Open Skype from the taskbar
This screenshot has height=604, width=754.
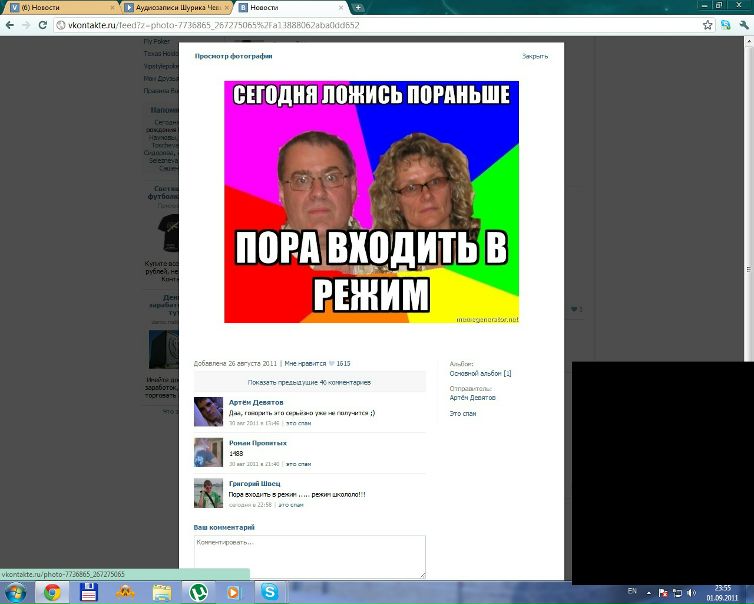[269, 591]
